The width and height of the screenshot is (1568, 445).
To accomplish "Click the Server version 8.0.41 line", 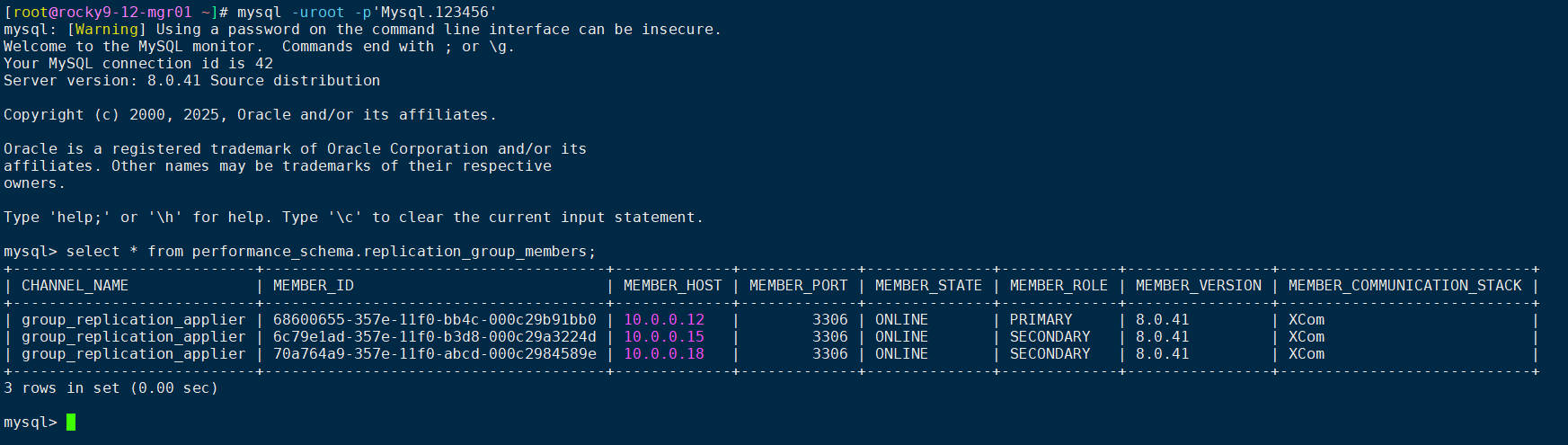I will click(x=191, y=81).
